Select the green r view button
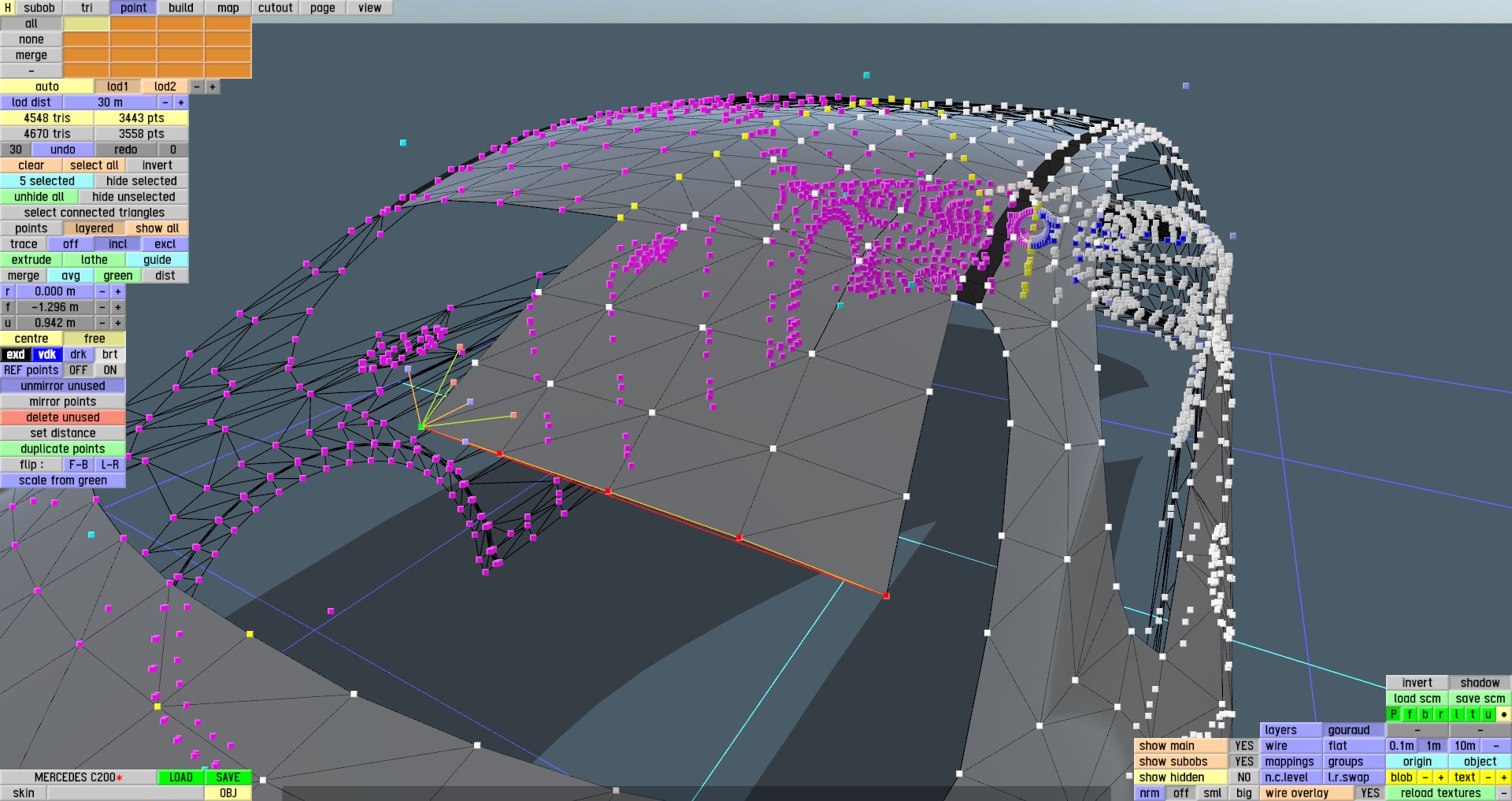 (1441, 714)
